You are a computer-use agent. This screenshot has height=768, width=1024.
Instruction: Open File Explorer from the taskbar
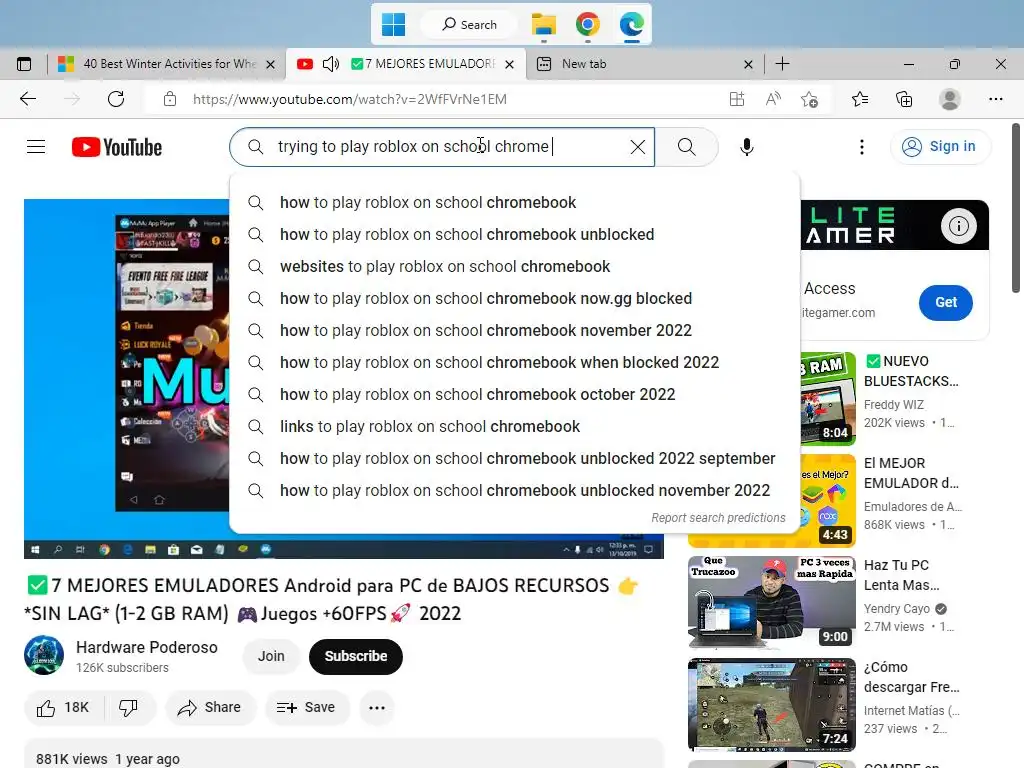[x=543, y=24]
